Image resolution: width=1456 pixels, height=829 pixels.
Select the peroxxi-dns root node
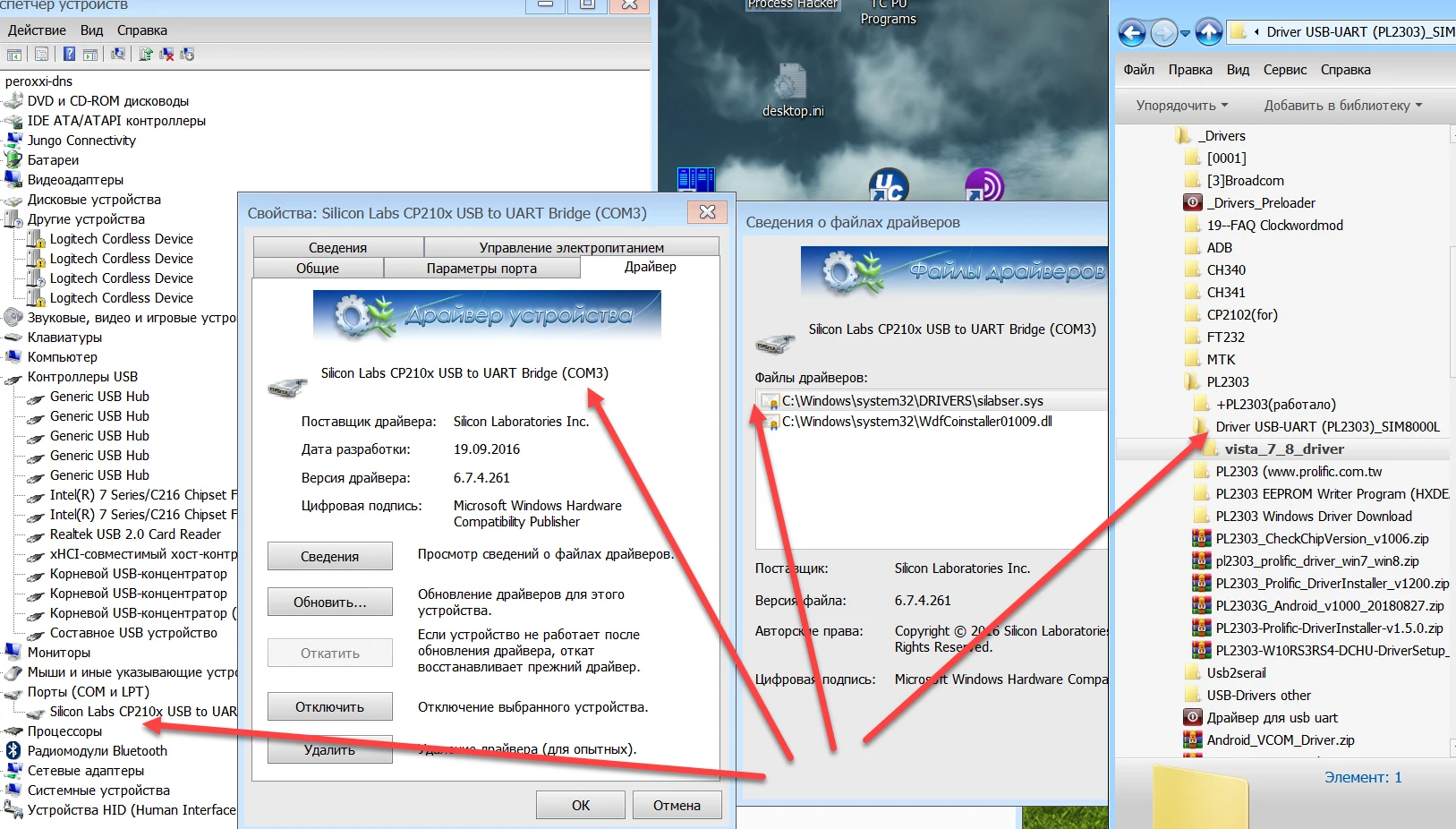point(38,81)
